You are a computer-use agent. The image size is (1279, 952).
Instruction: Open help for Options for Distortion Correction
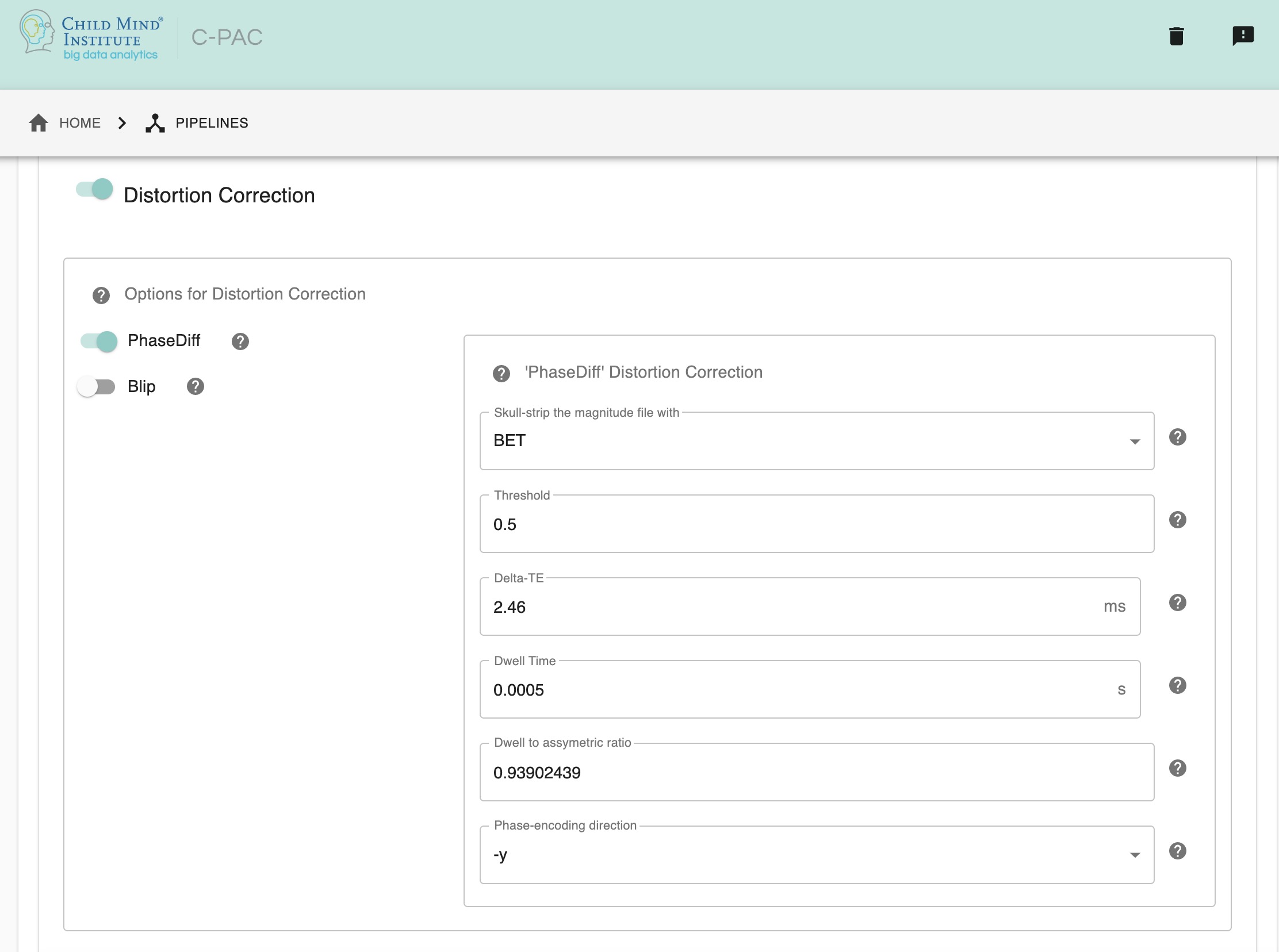101,295
